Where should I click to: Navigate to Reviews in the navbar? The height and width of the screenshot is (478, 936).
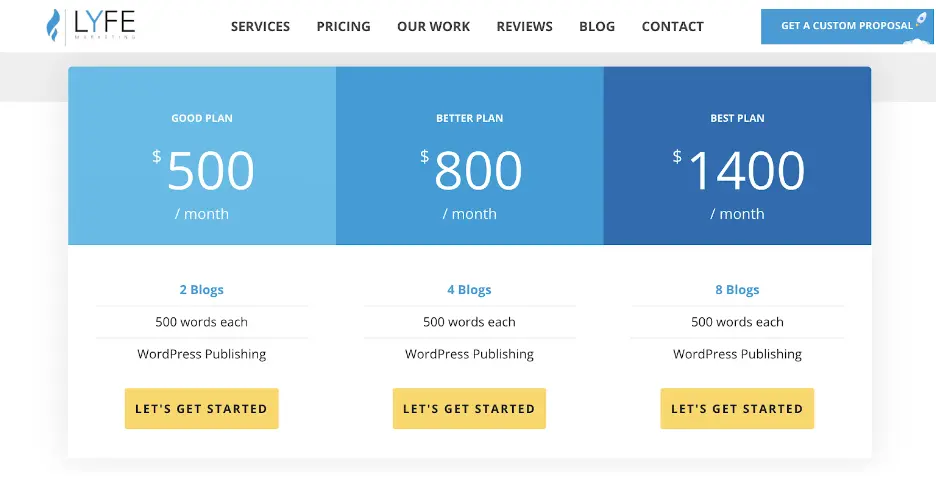[524, 27]
